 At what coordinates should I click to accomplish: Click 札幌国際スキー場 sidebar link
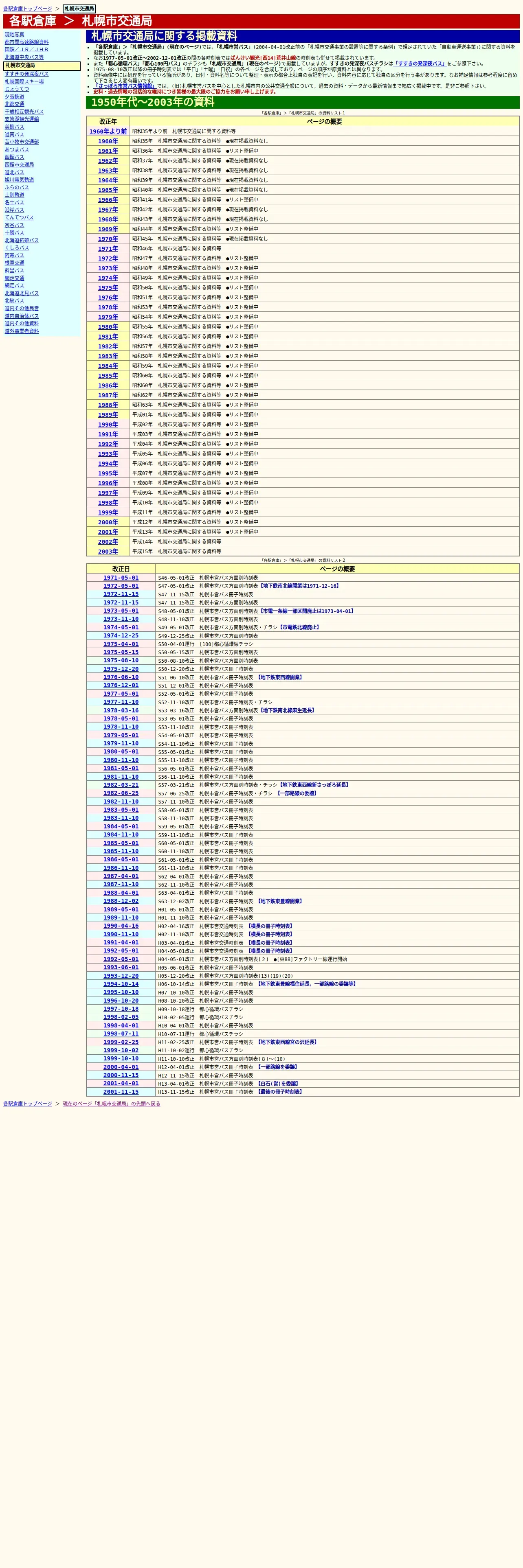[24, 81]
